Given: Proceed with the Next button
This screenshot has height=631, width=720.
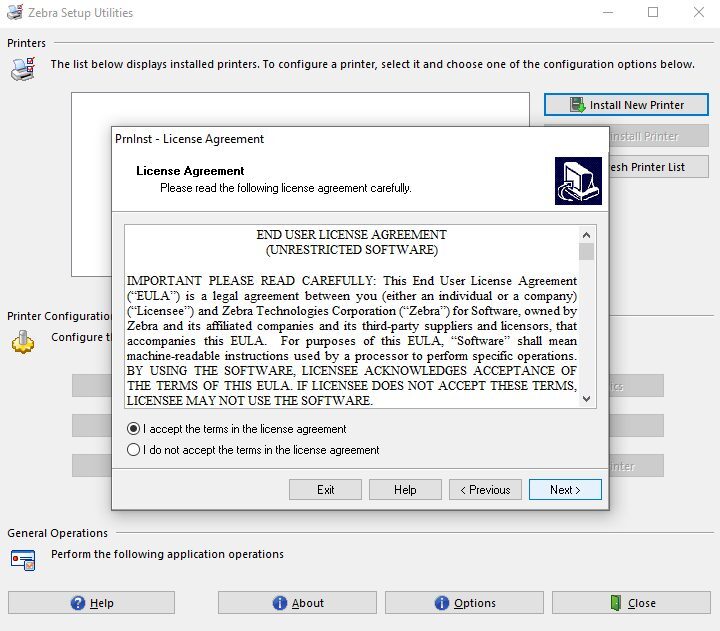Looking at the screenshot, I should (565, 490).
